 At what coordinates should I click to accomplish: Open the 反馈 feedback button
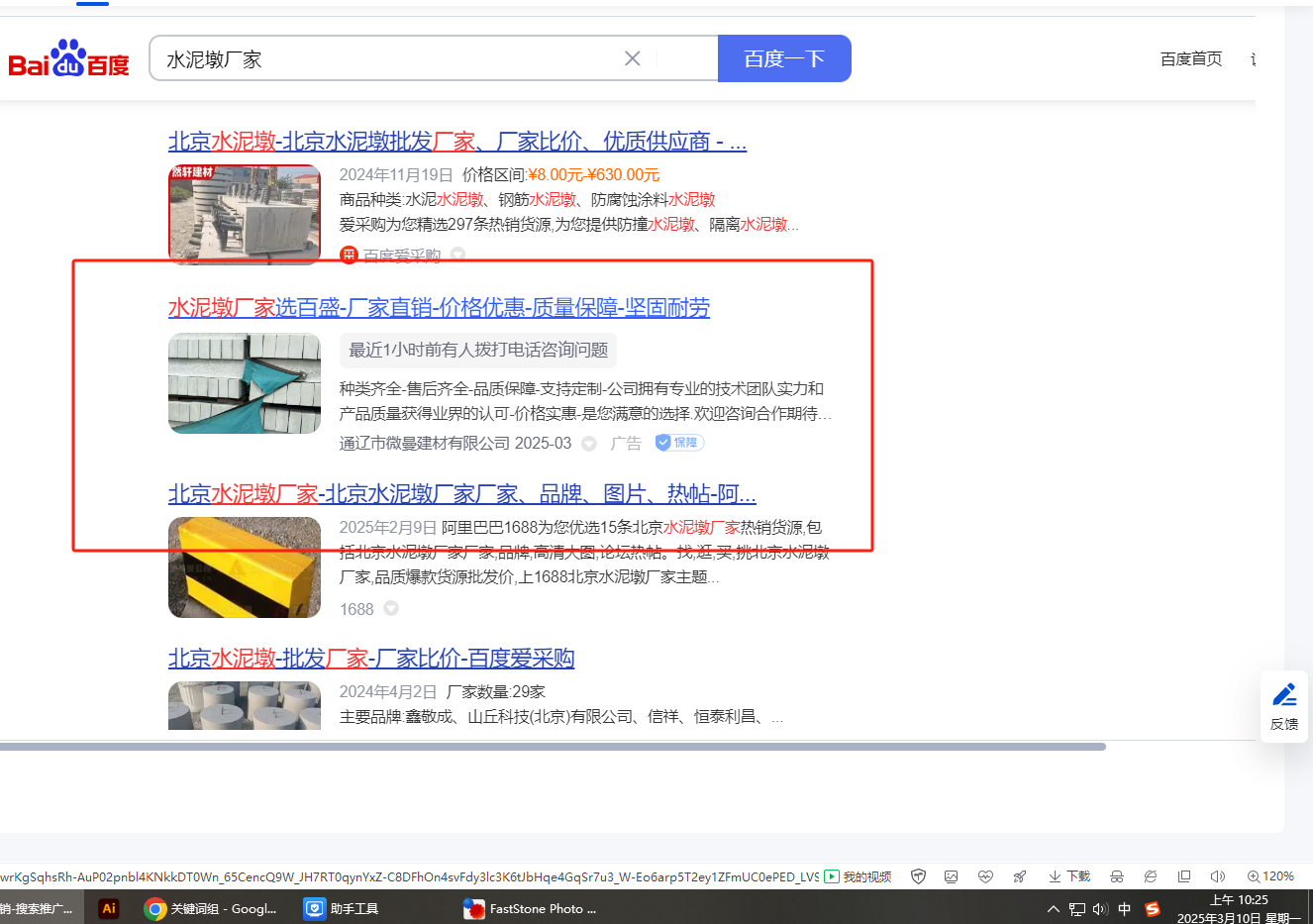click(1284, 707)
